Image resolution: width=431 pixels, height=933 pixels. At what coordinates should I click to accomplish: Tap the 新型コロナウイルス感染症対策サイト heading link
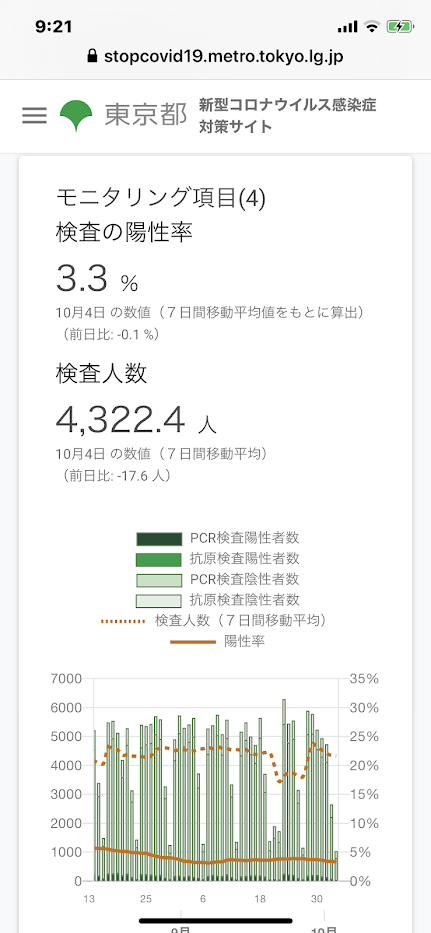pos(288,115)
